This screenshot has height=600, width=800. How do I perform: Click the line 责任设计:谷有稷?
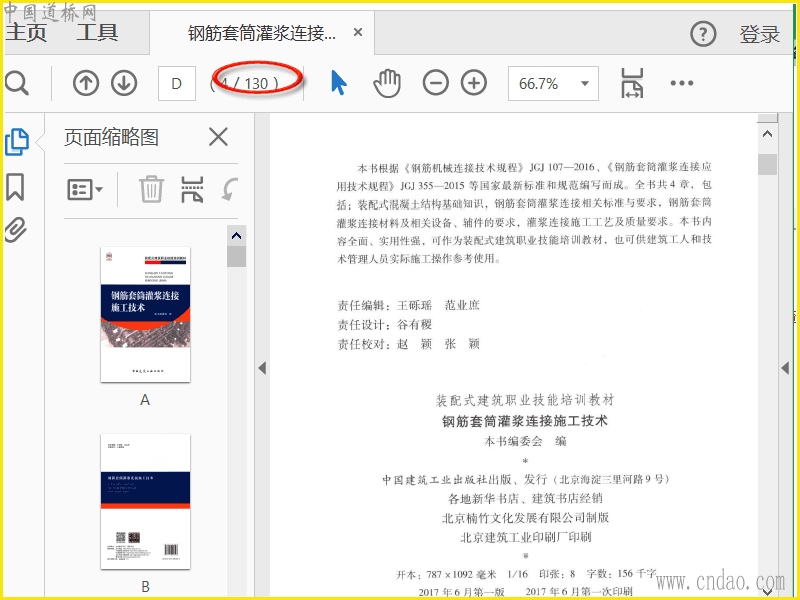point(385,324)
